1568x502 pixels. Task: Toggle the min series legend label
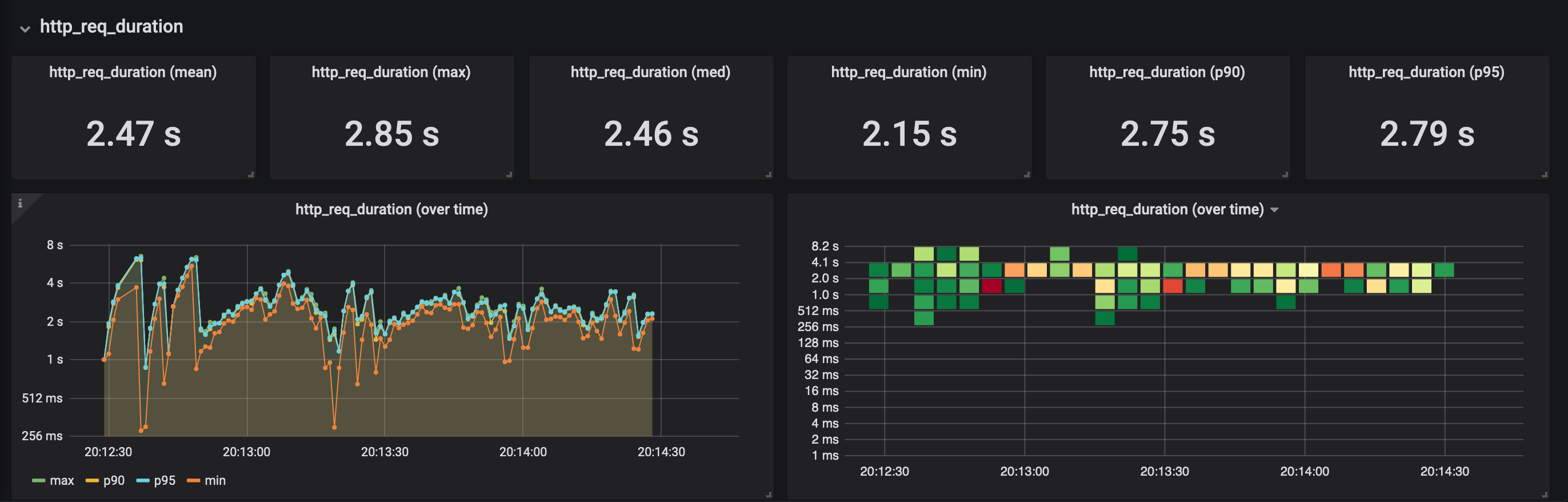(x=215, y=481)
